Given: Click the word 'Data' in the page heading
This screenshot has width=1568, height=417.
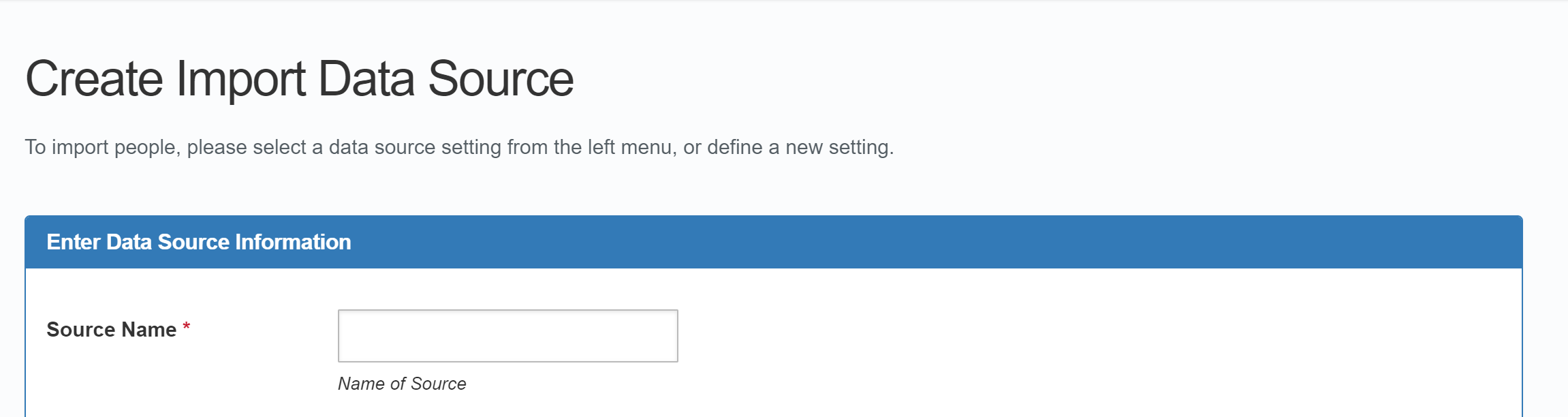Looking at the screenshot, I should point(366,79).
